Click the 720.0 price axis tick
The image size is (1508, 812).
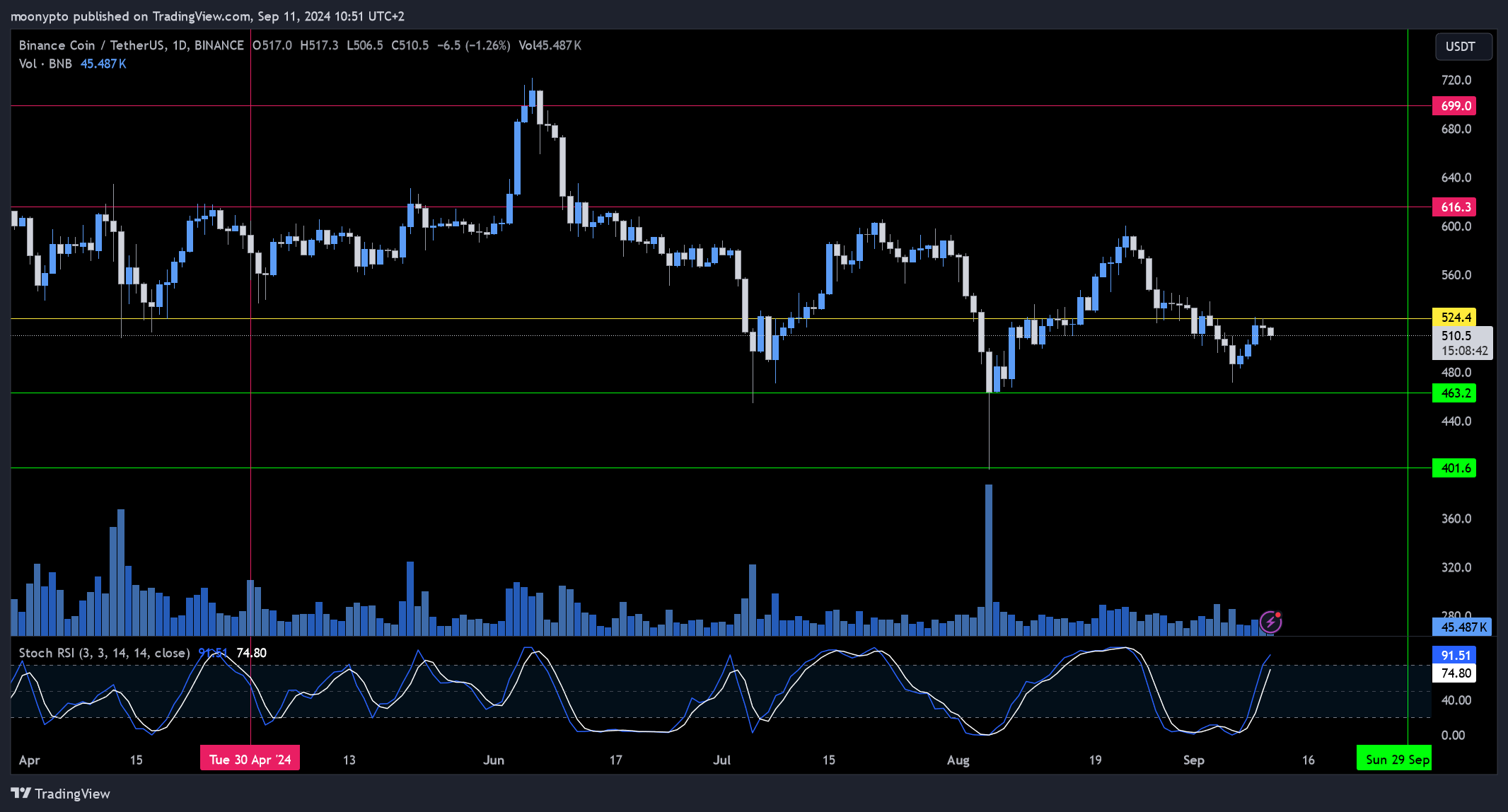coord(1456,80)
